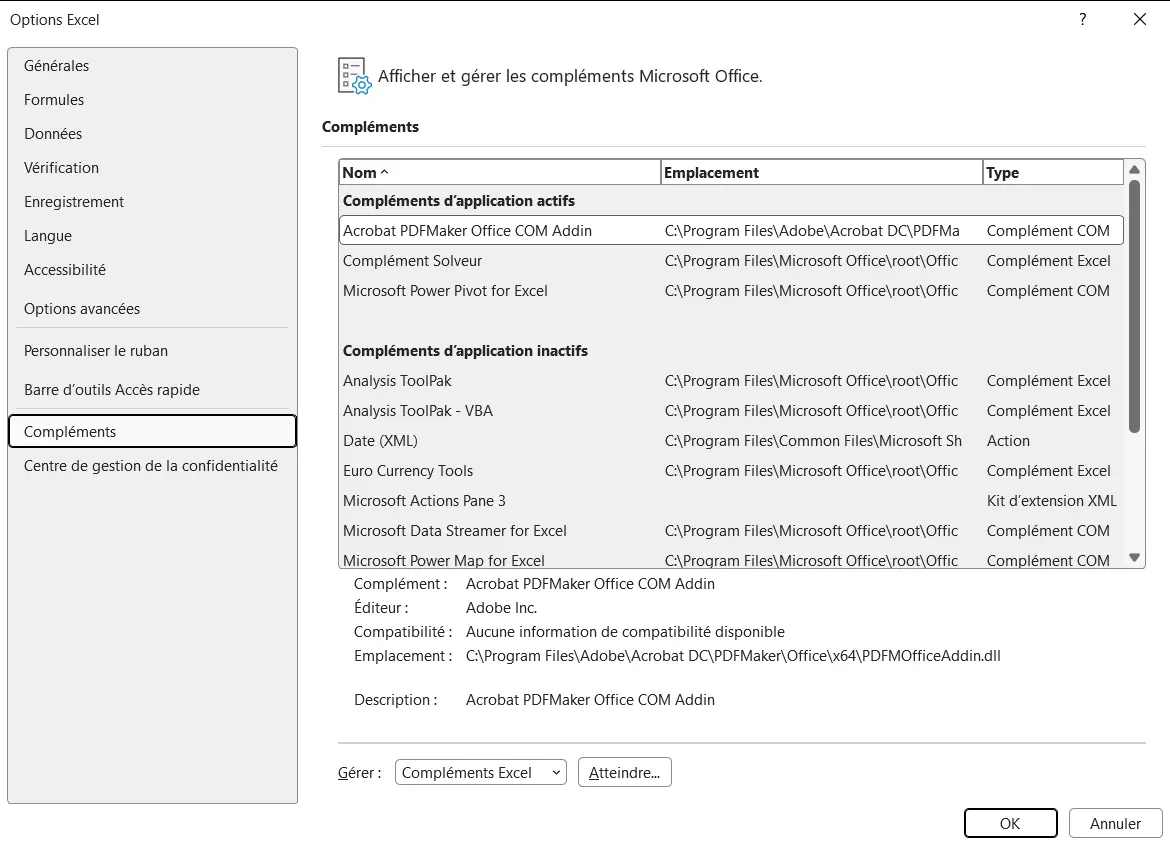This screenshot has width=1170, height=847.
Task: Sort by the Nom column header
Action: [x=499, y=172]
